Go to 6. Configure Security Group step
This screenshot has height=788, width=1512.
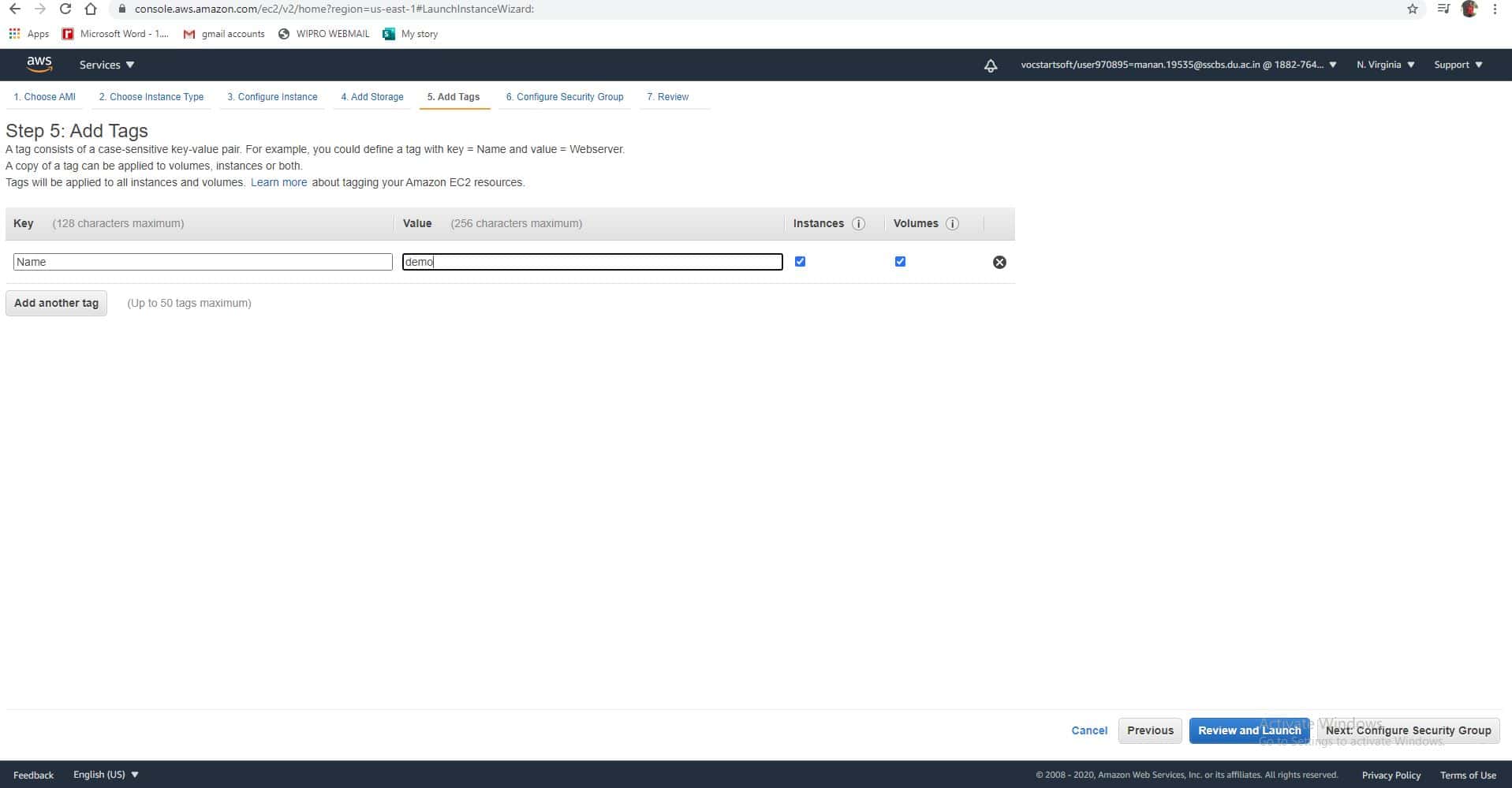[x=565, y=97]
